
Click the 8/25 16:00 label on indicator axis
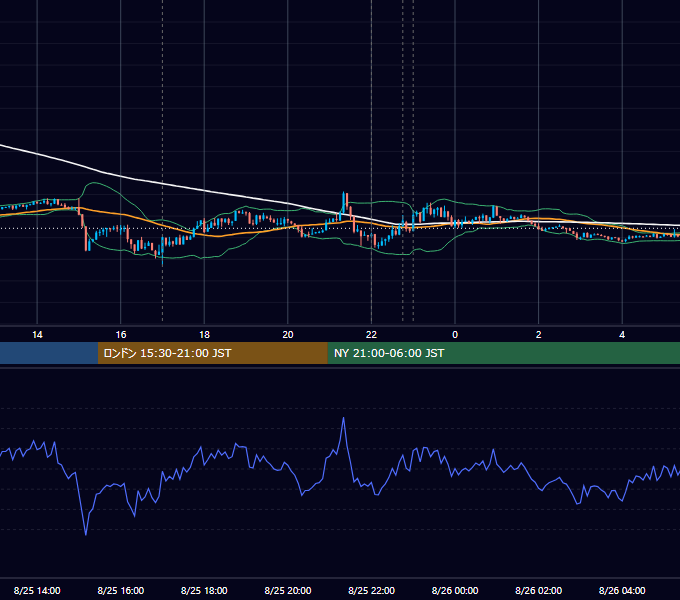121,590
